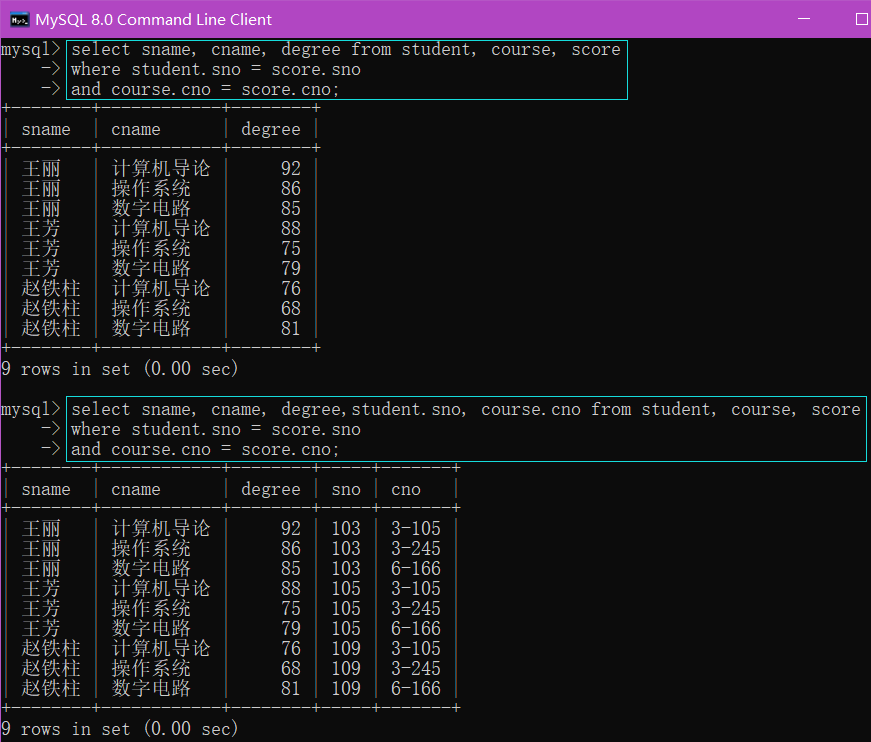The image size is (871, 742).
Task: Click degree '88' in the three-column table
Action: (x=291, y=228)
